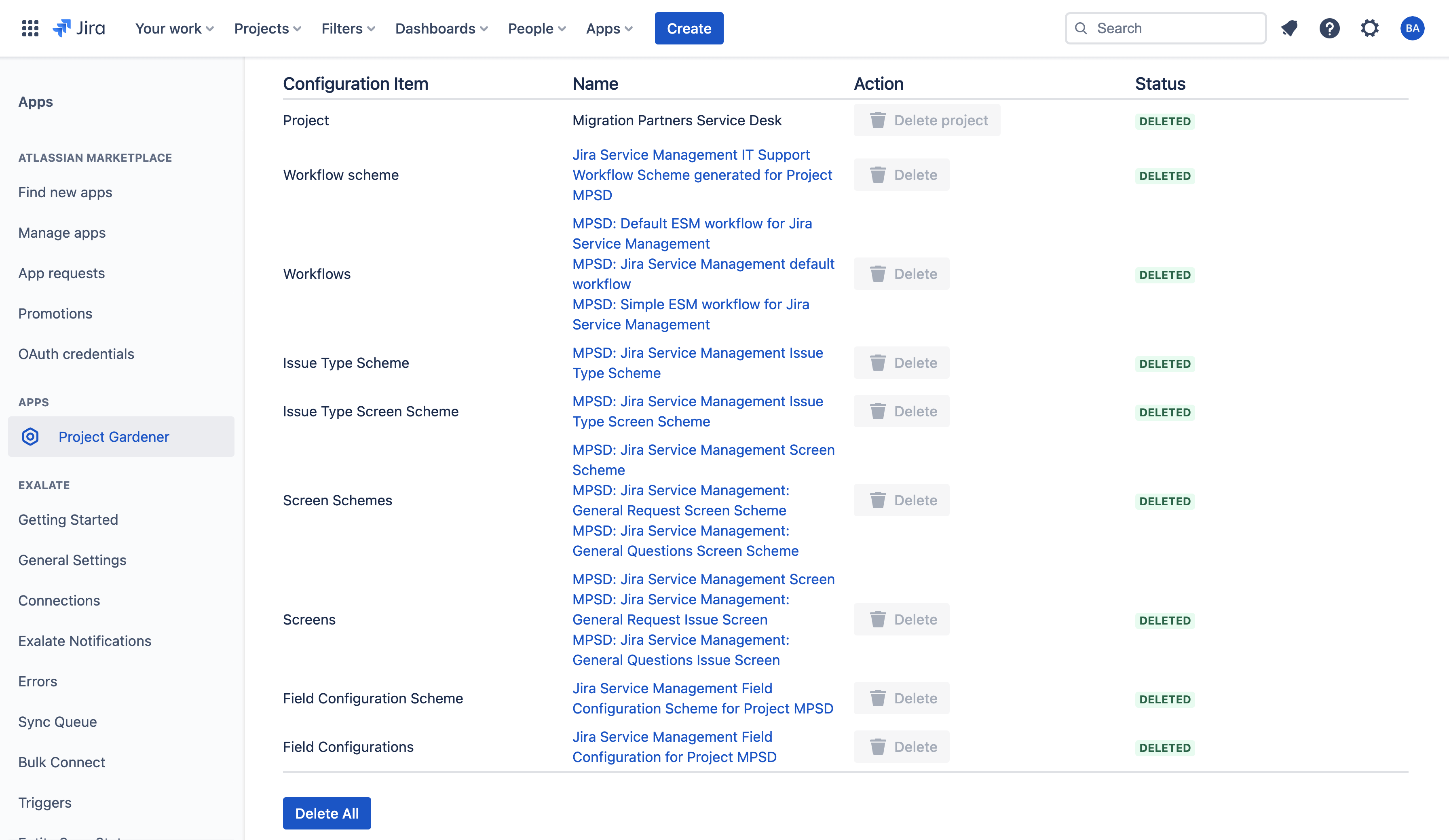This screenshot has width=1449, height=840.
Task: Go to Exalate Connections page
Action: [x=59, y=600]
